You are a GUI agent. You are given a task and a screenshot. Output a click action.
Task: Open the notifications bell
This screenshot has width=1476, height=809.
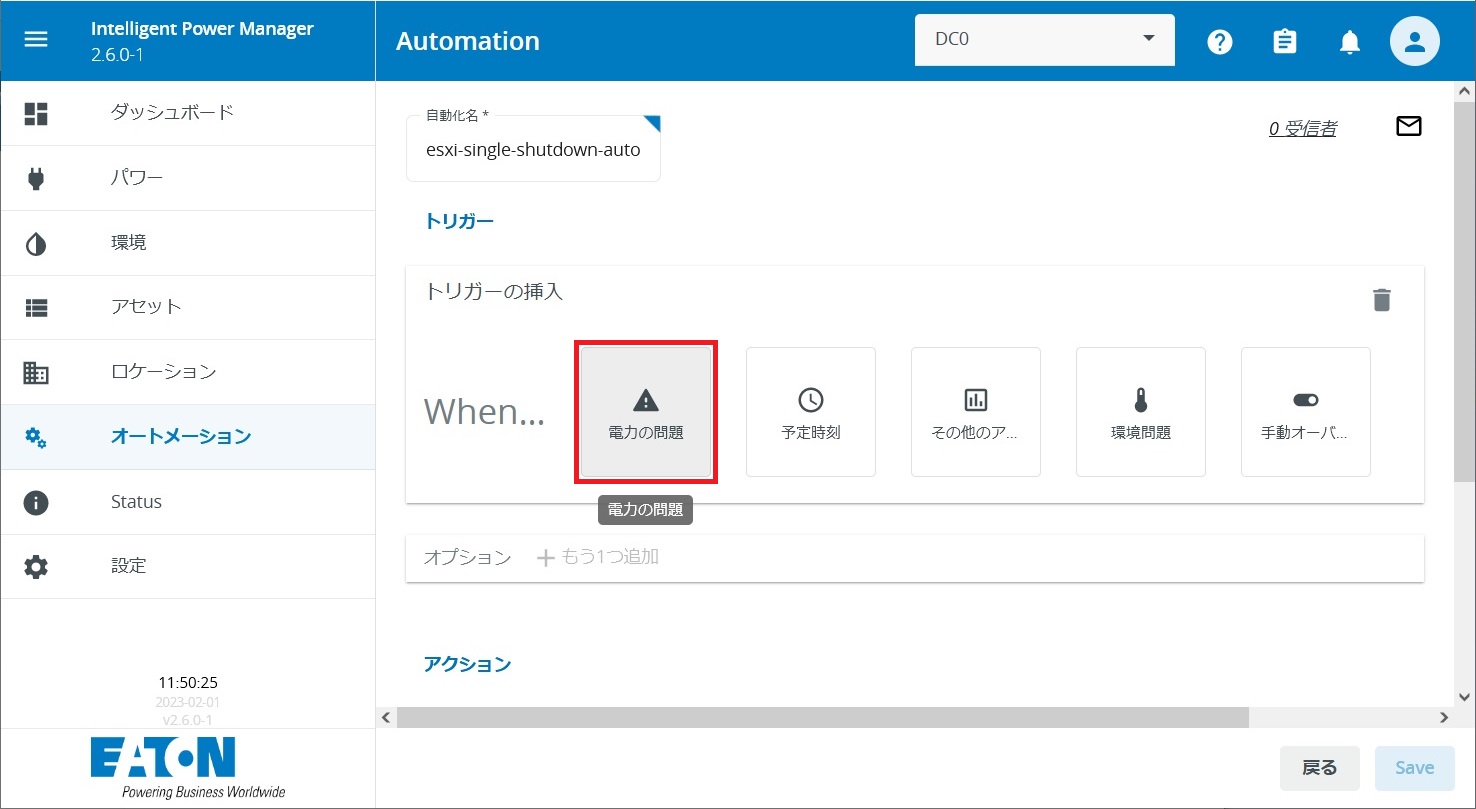(1349, 41)
